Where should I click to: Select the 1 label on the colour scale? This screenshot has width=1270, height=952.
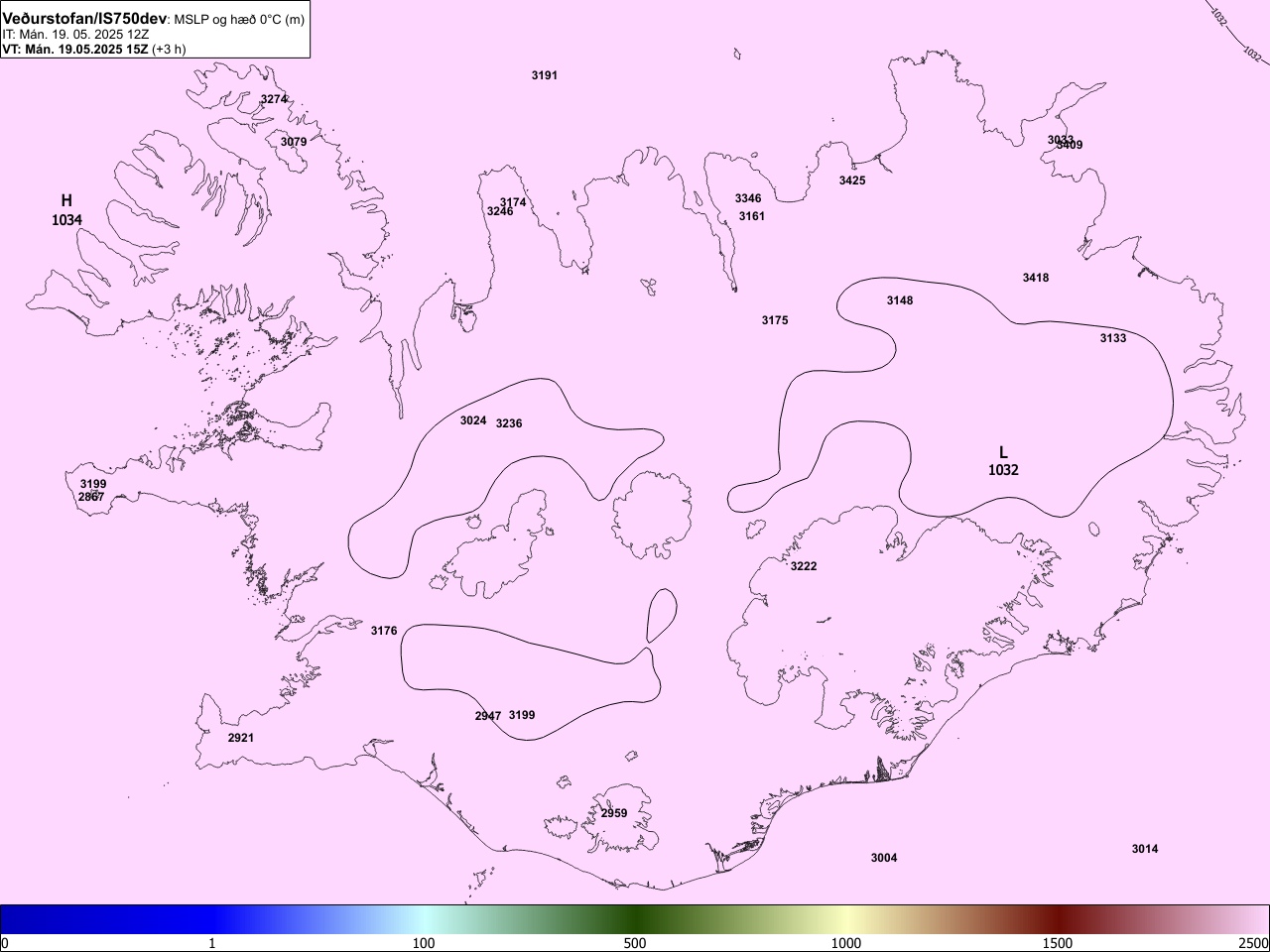(212, 943)
